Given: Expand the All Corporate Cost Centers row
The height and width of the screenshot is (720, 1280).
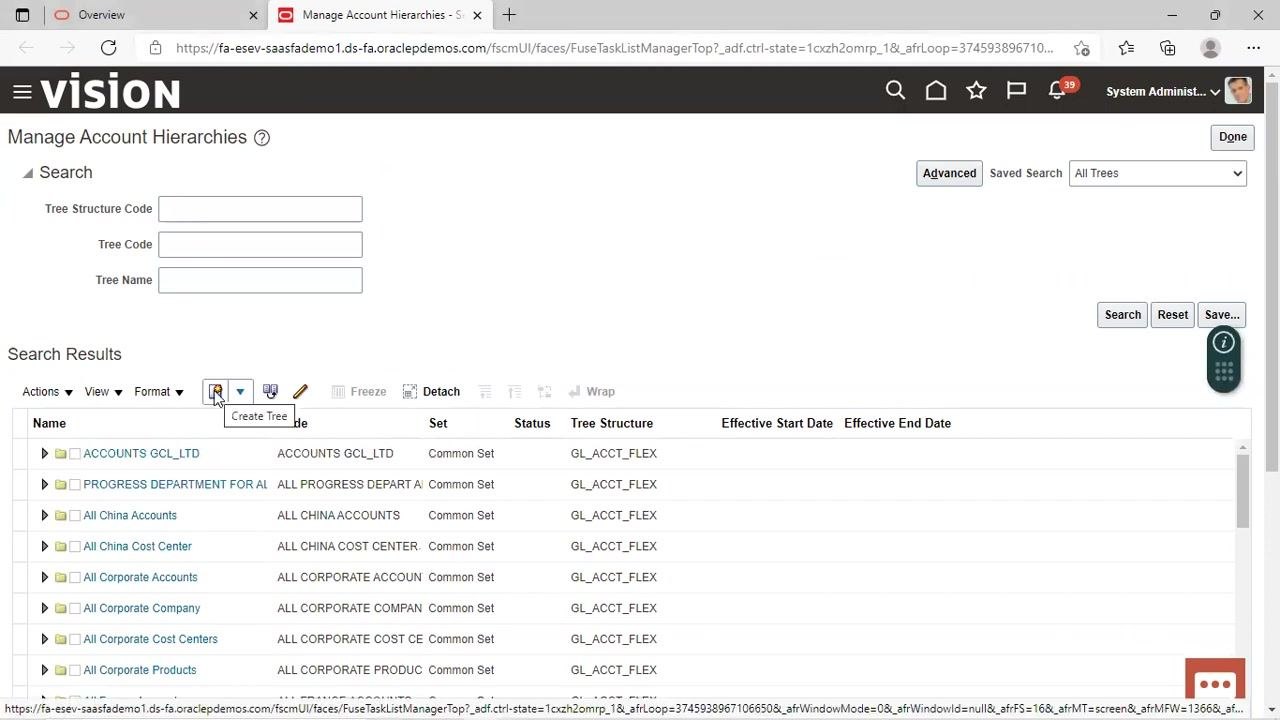Looking at the screenshot, I should 44,639.
